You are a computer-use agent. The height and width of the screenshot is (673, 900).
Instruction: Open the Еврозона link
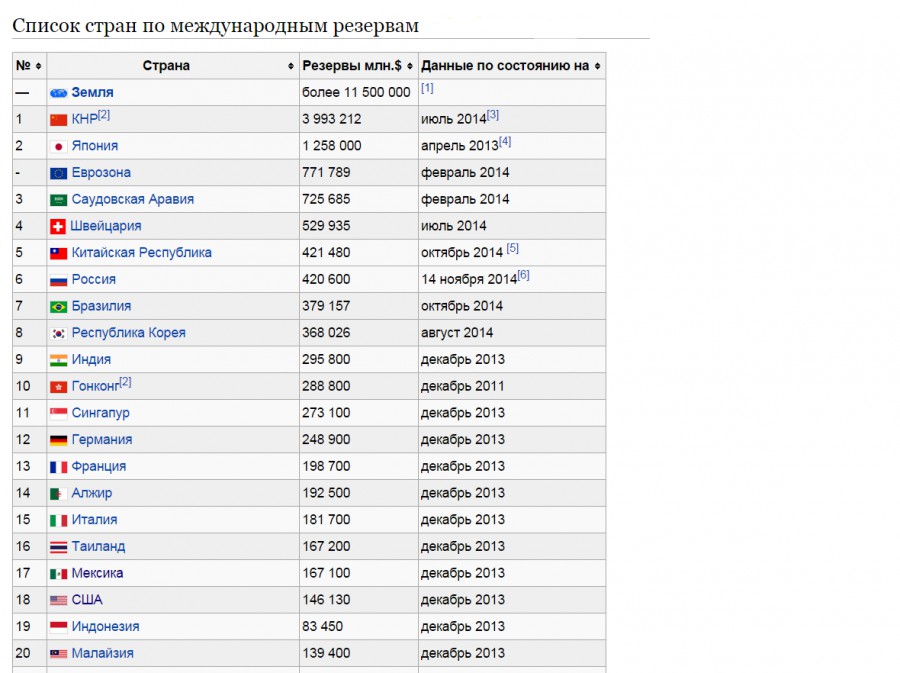(101, 172)
